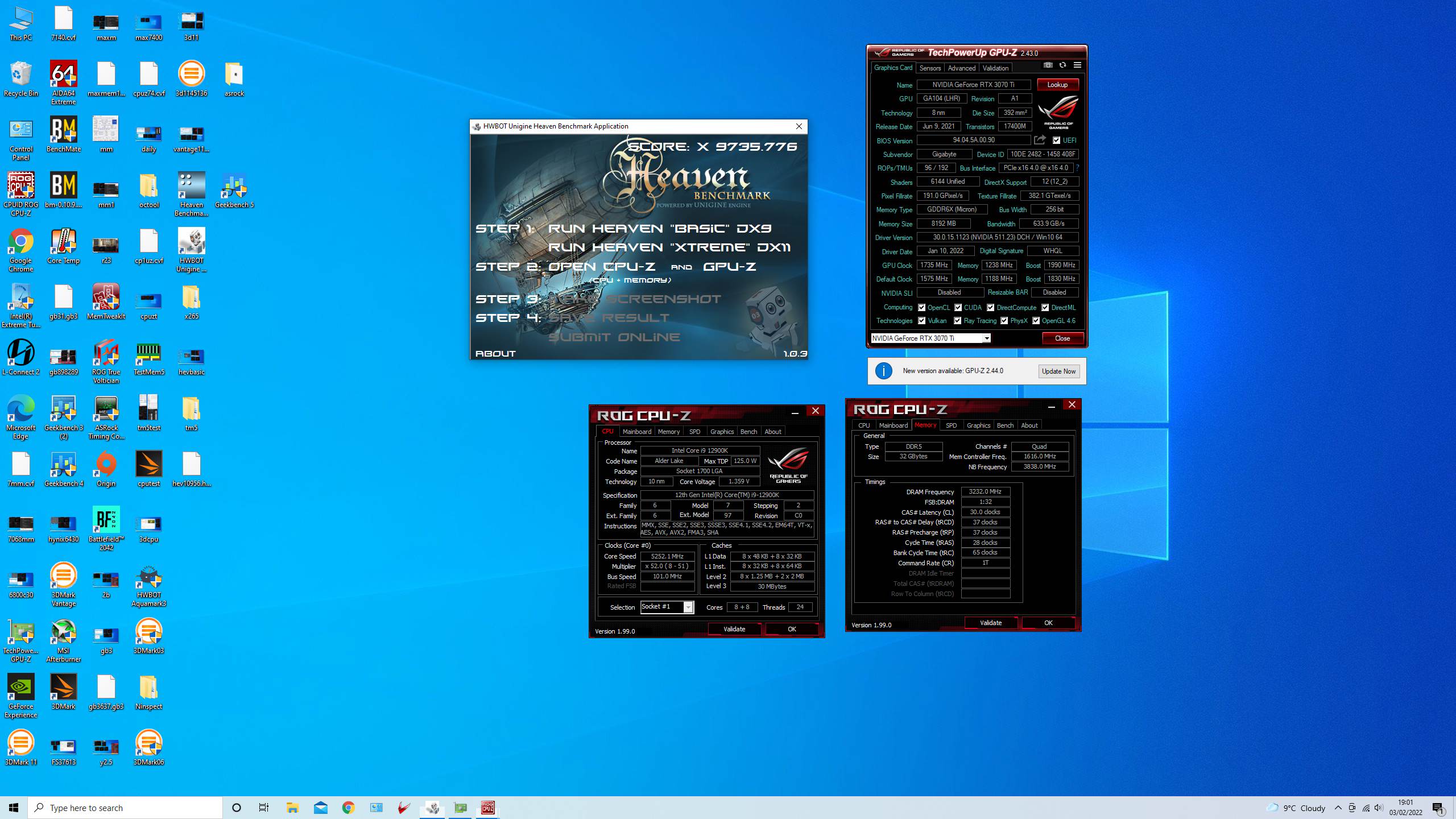The image size is (1456, 819).
Task: Click Run Heaven "Xtreme" DX11 option
Action: (x=669, y=247)
